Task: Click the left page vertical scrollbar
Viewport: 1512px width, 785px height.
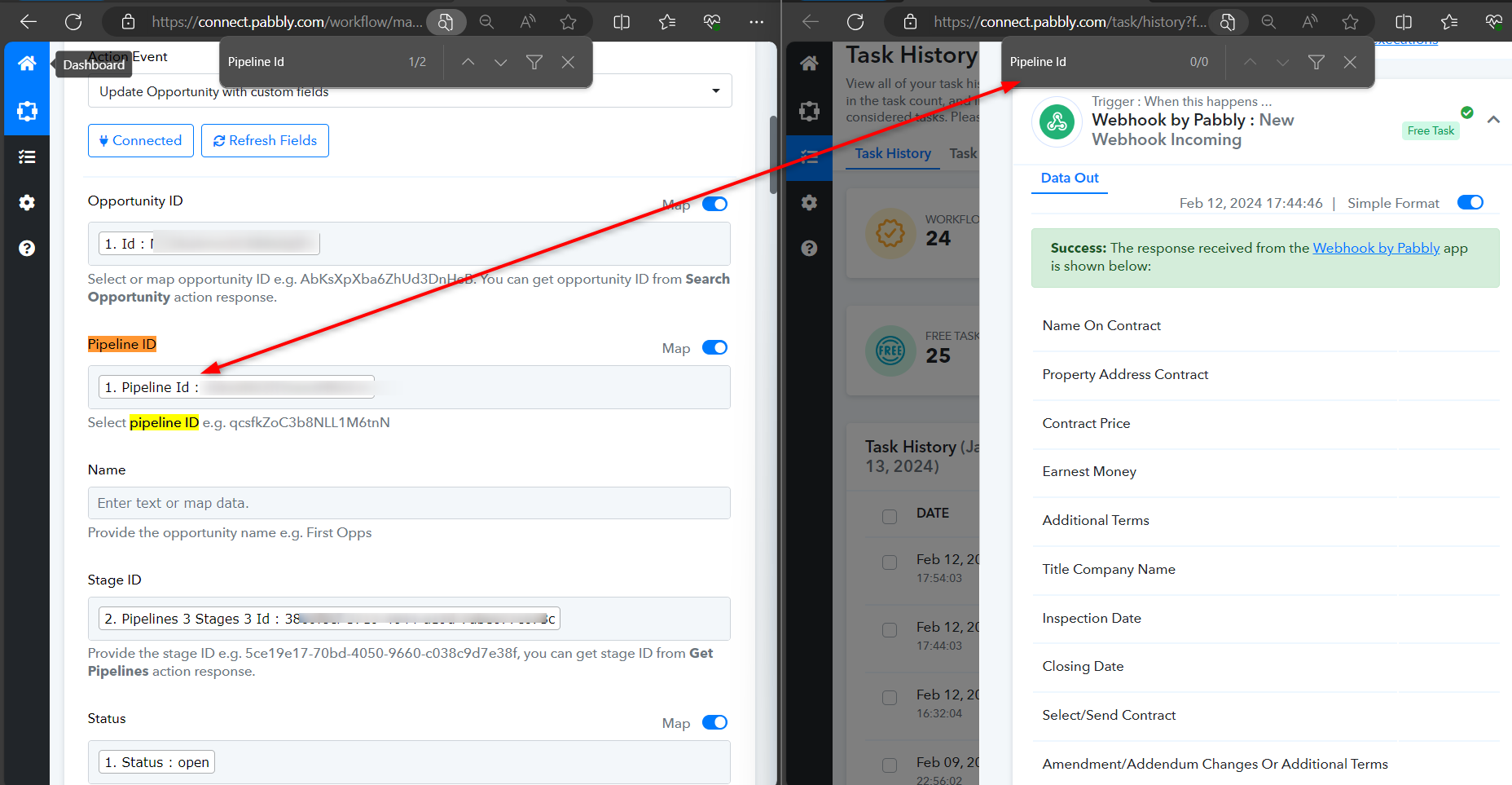Action: click(773, 155)
